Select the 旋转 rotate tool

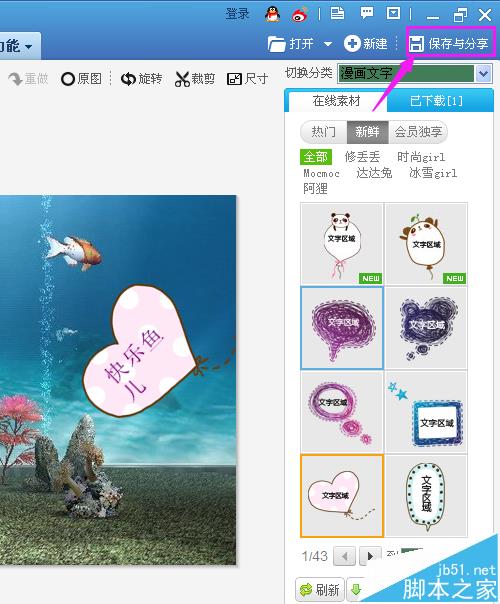click(141, 79)
